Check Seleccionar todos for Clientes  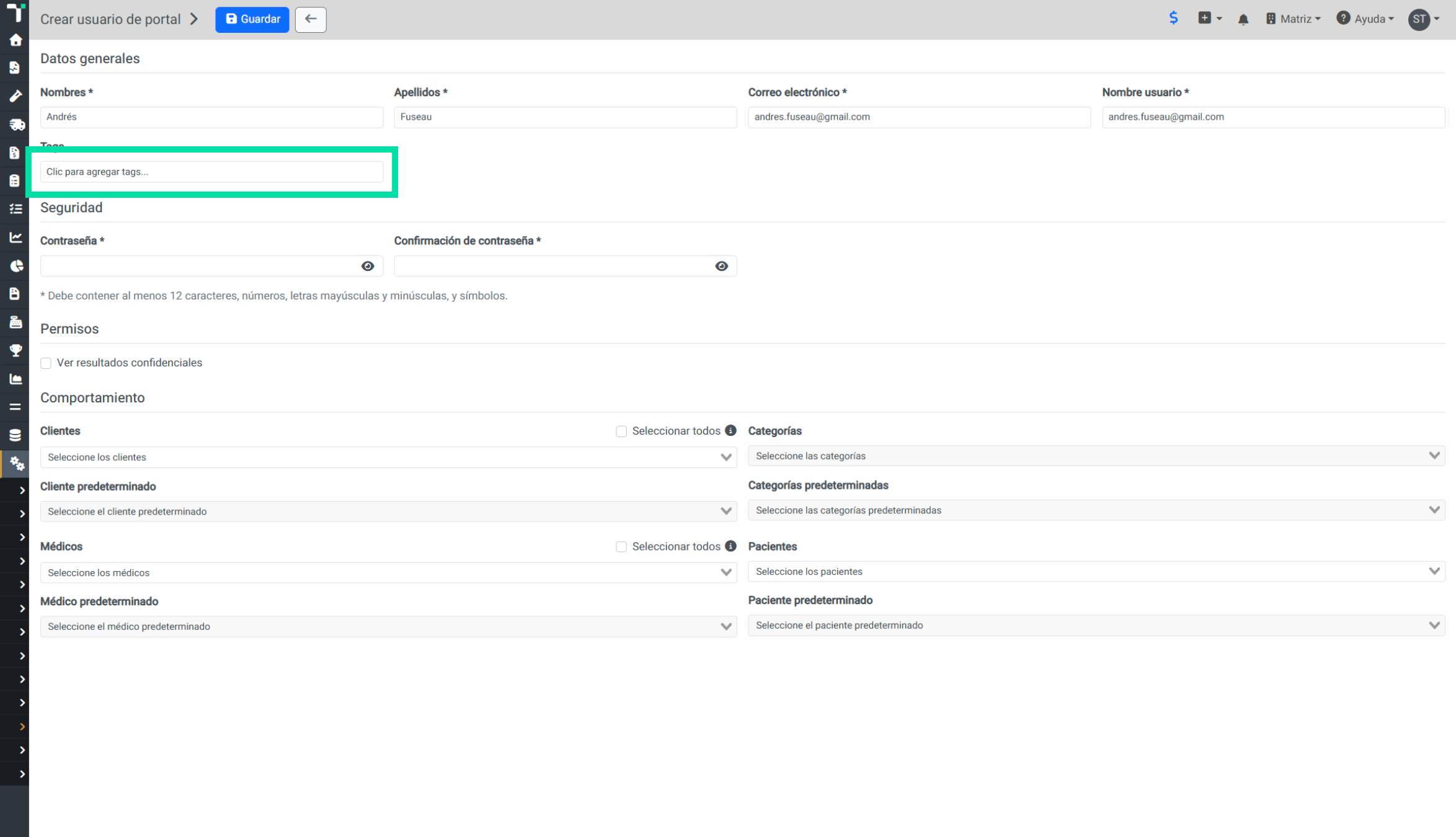tap(621, 432)
